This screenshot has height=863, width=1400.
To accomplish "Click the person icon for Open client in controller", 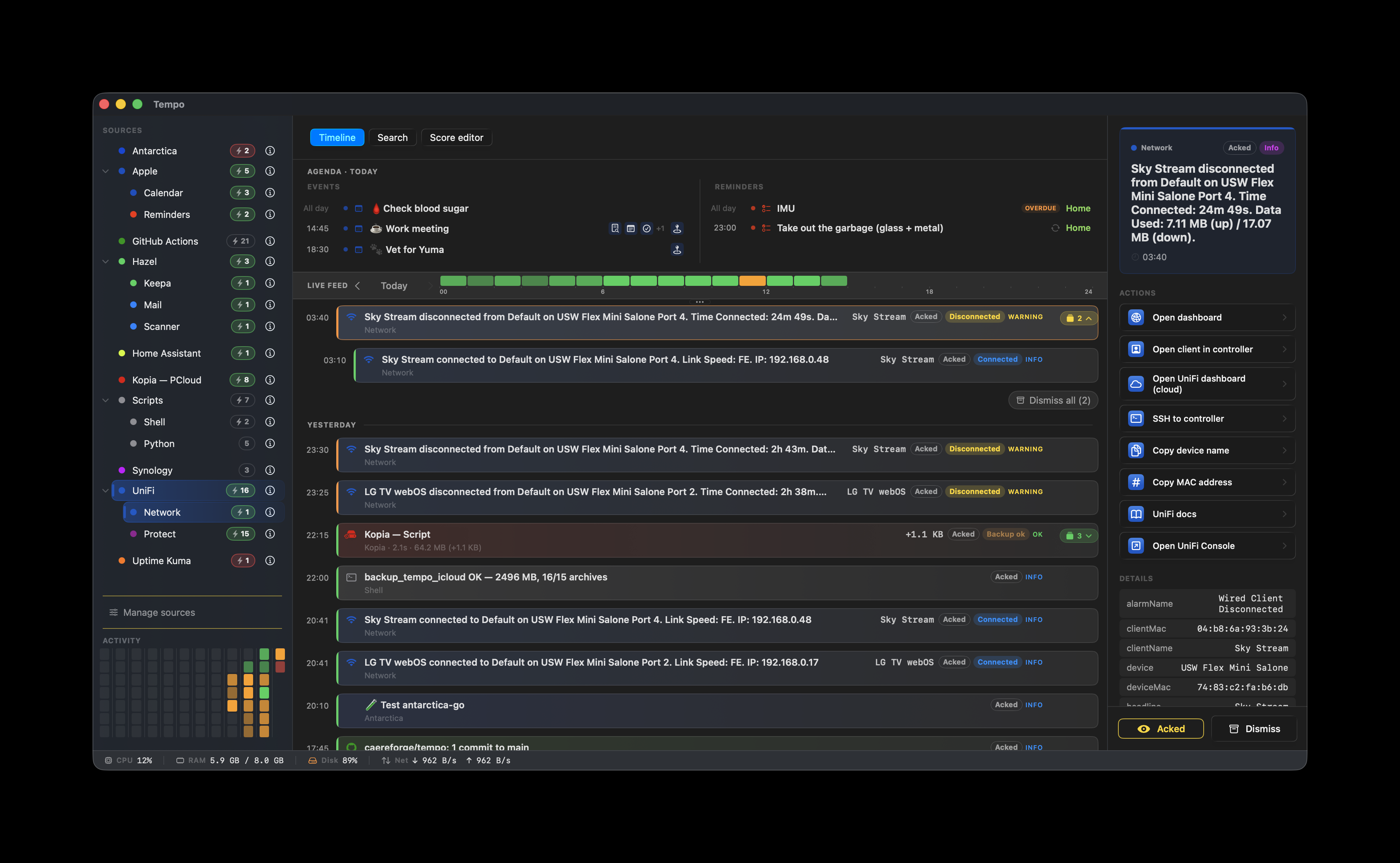I will (1136, 349).
